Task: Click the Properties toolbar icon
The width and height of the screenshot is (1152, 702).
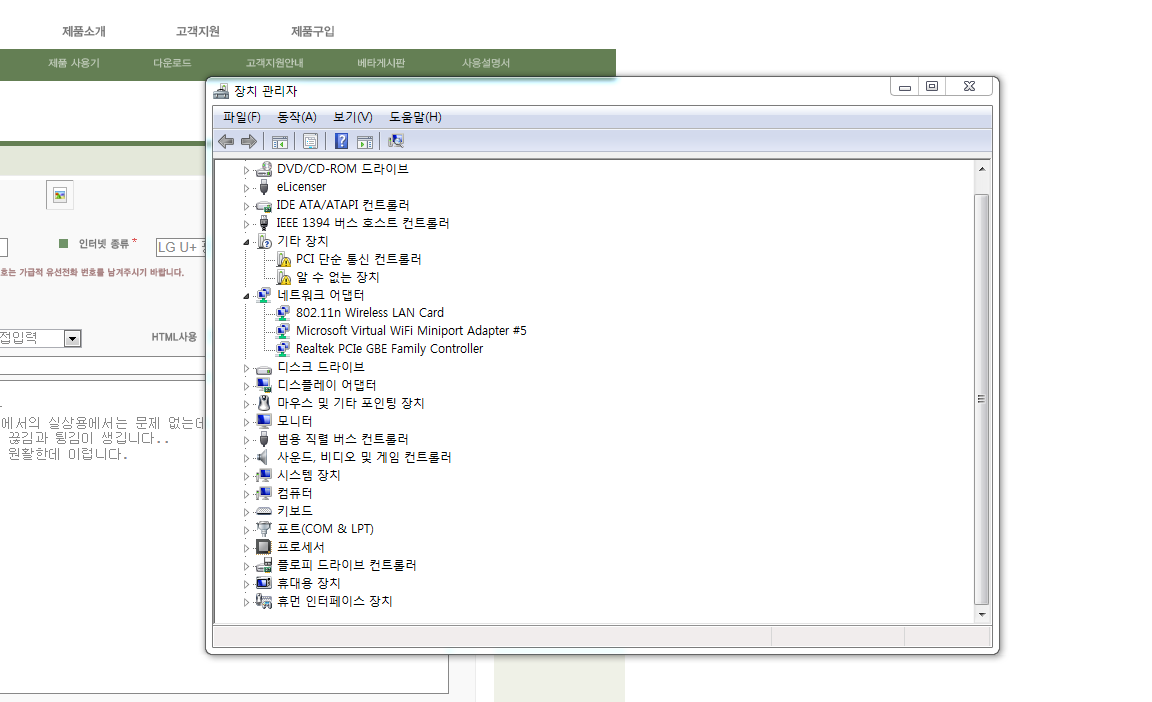Action: point(311,142)
